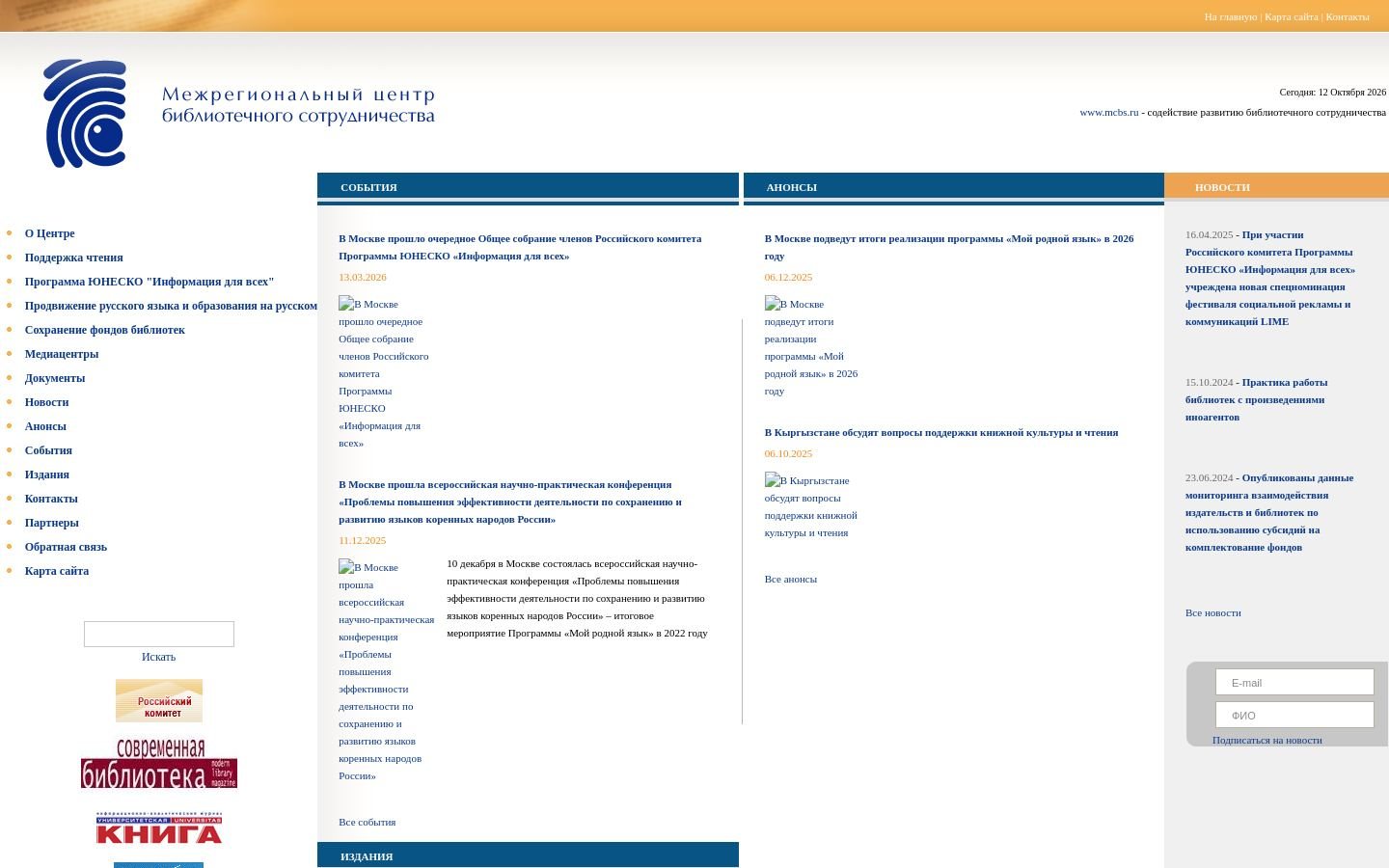This screenshot has width=1389, height=868.
Task: Open Поддержка чтения menu item
Action: pyautogui.click(x=74, y=258)
